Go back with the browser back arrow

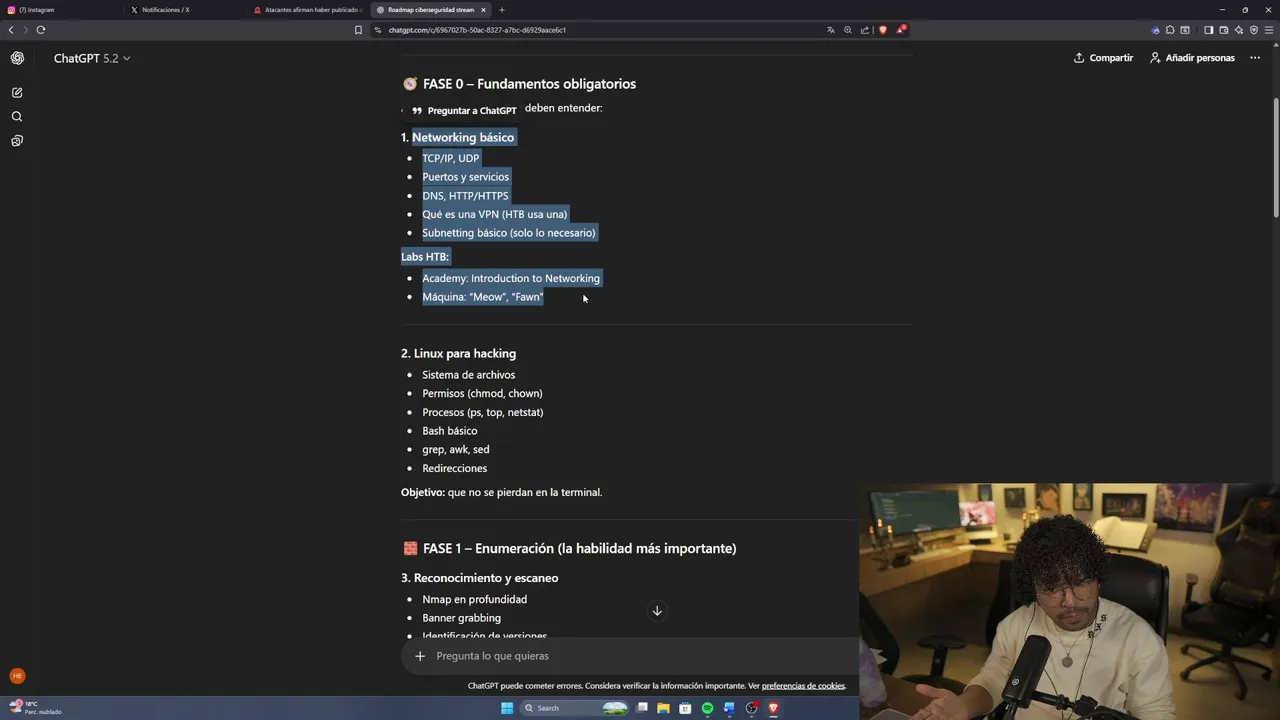pos(11,30)
